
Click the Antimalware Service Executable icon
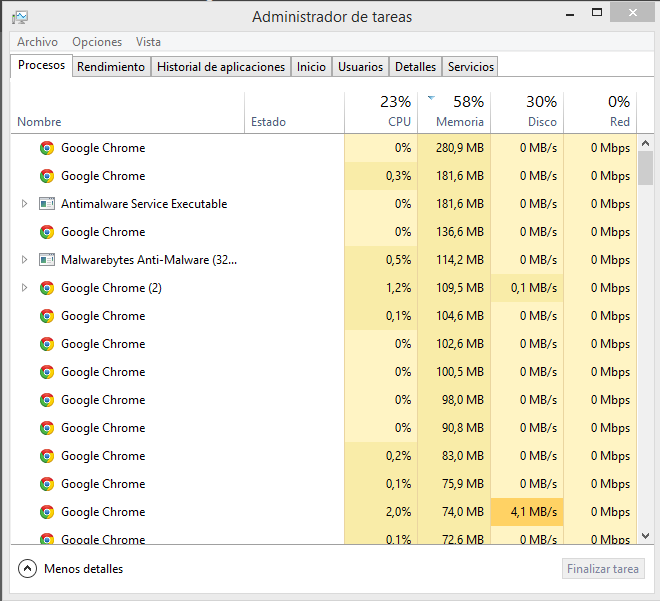47,204
